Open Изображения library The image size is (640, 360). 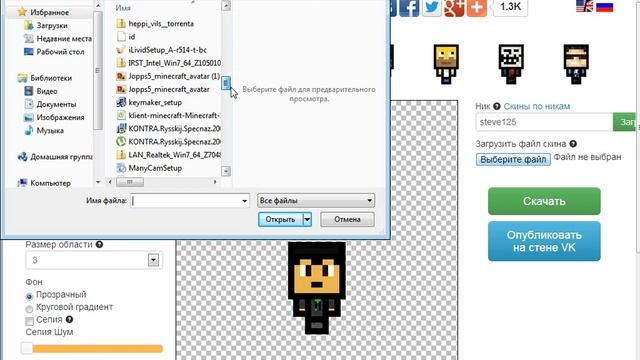point(54,117)
